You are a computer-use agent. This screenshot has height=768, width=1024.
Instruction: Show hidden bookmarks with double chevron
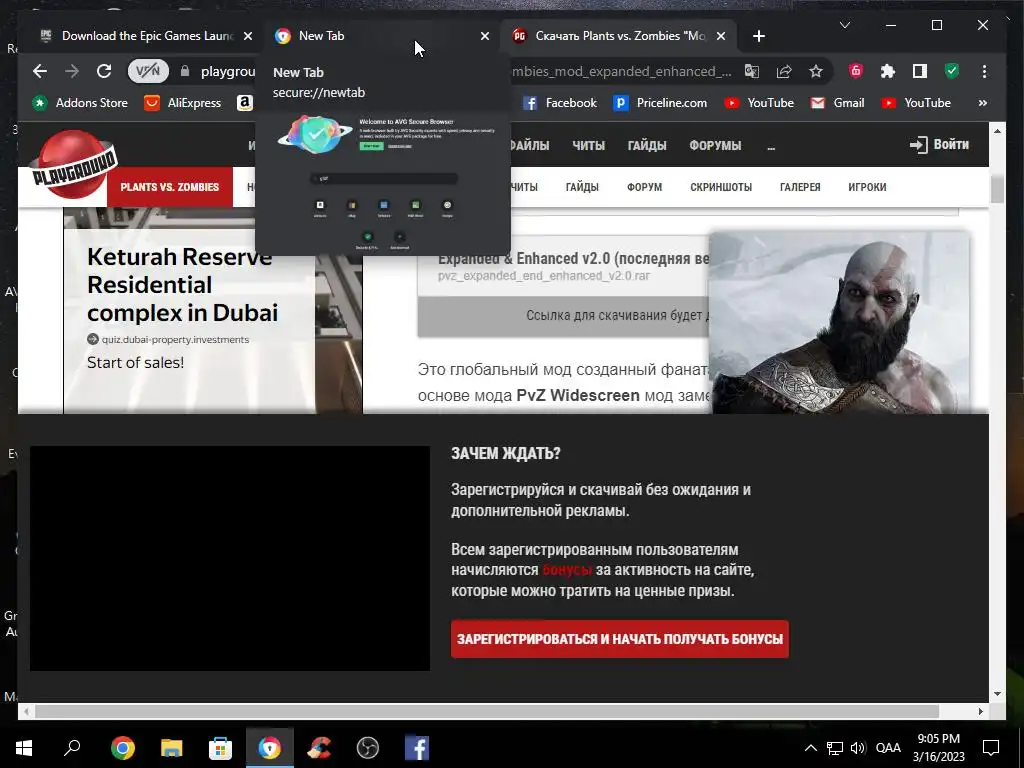point(982,103)
